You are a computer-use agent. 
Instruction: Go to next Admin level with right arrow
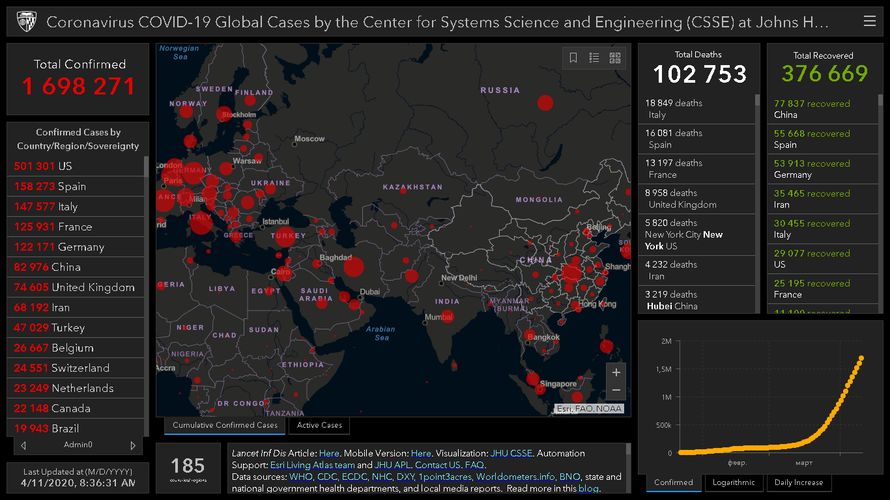click(133, 445)
